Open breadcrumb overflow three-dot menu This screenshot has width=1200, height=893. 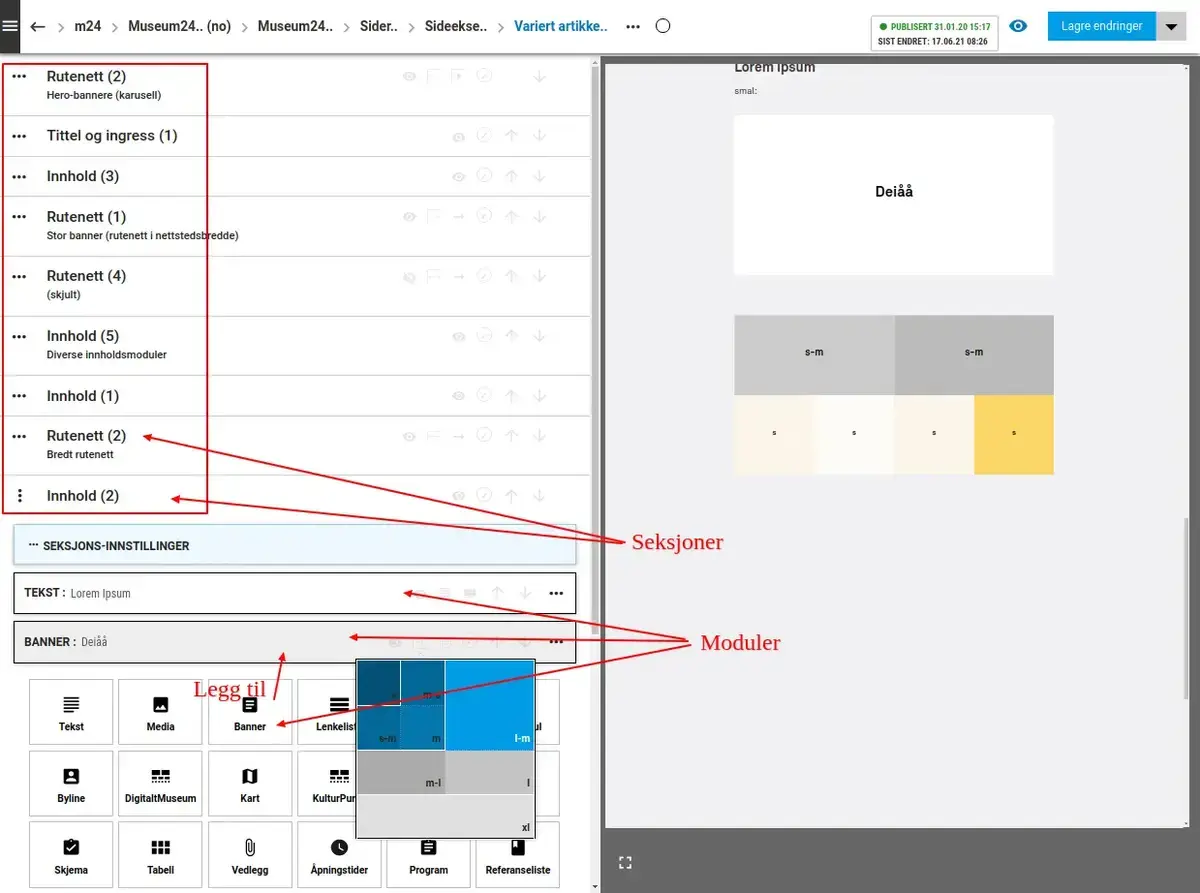tap(633, 26)
